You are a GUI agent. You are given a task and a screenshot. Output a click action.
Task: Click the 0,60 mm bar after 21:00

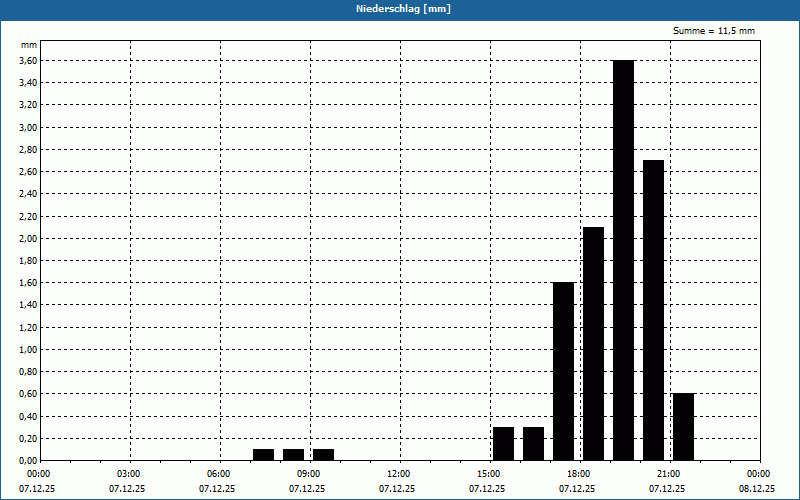683,427
